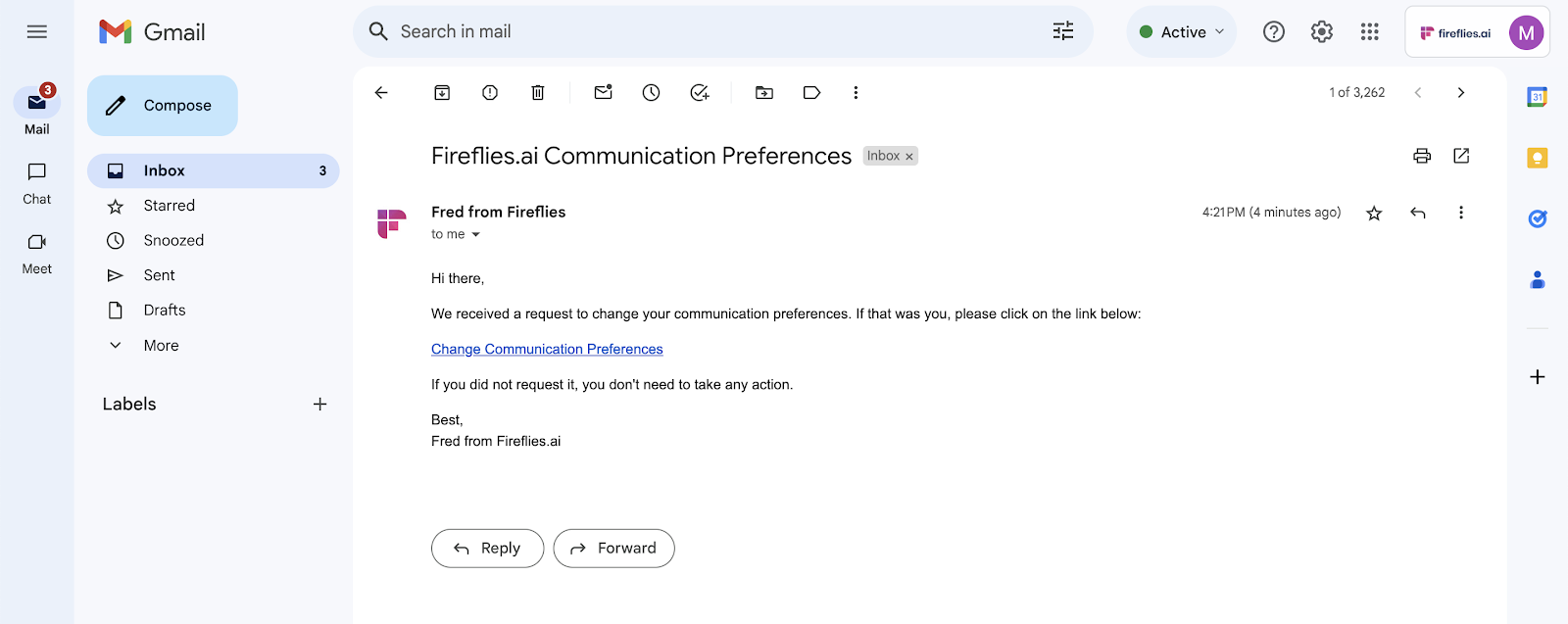This screenshot has width=1568, height=624.
Task: Star the Fred from Fireflies message
Action: [x=1374, y=213]
